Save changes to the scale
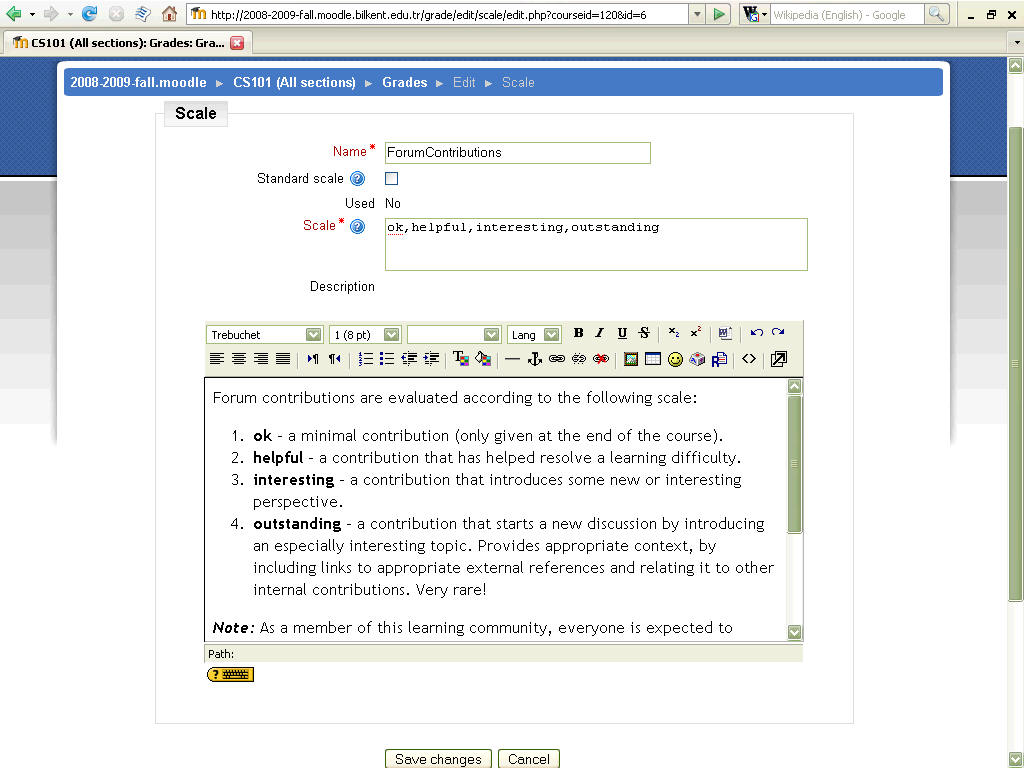Image resolution: width=1024 pixels, height=768 pixels. point(438,759)
